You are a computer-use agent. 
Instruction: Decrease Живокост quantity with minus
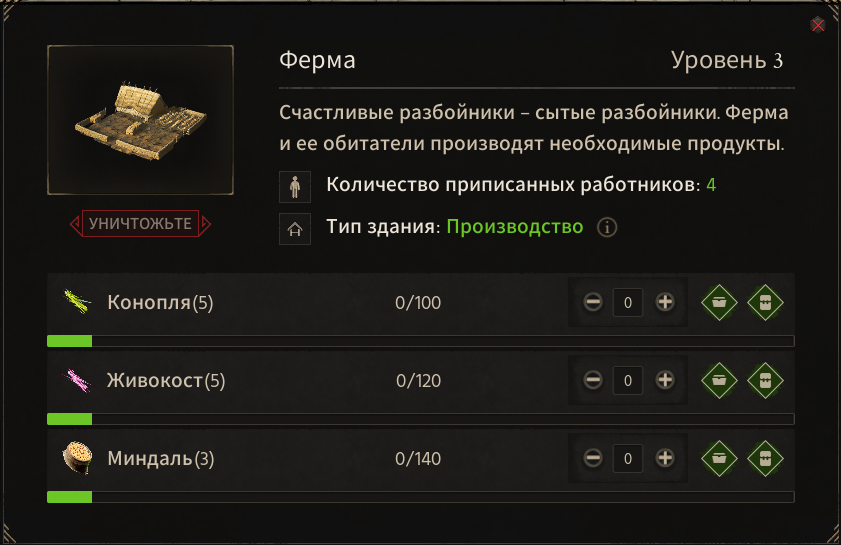coord(593,380)
